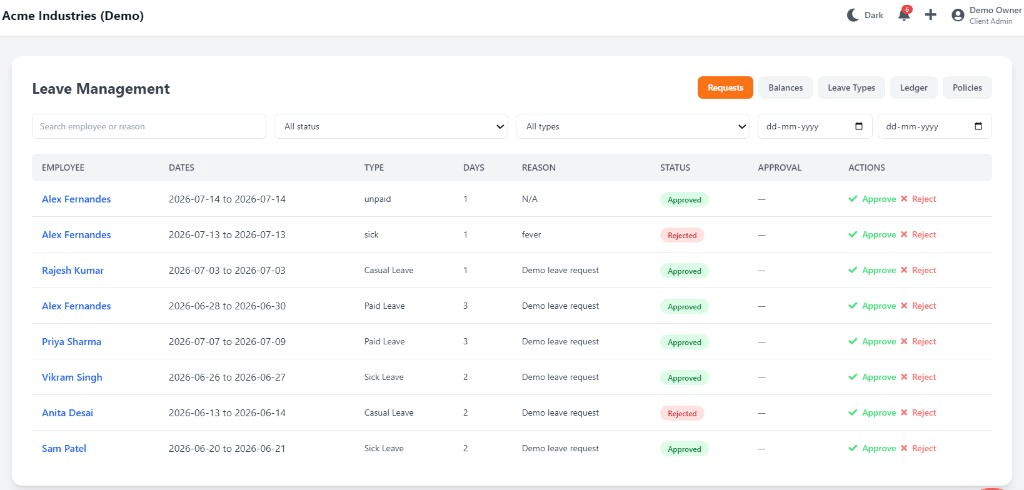Reject Alex Fernandes Paid Leave request

click(x=918, y=306)
